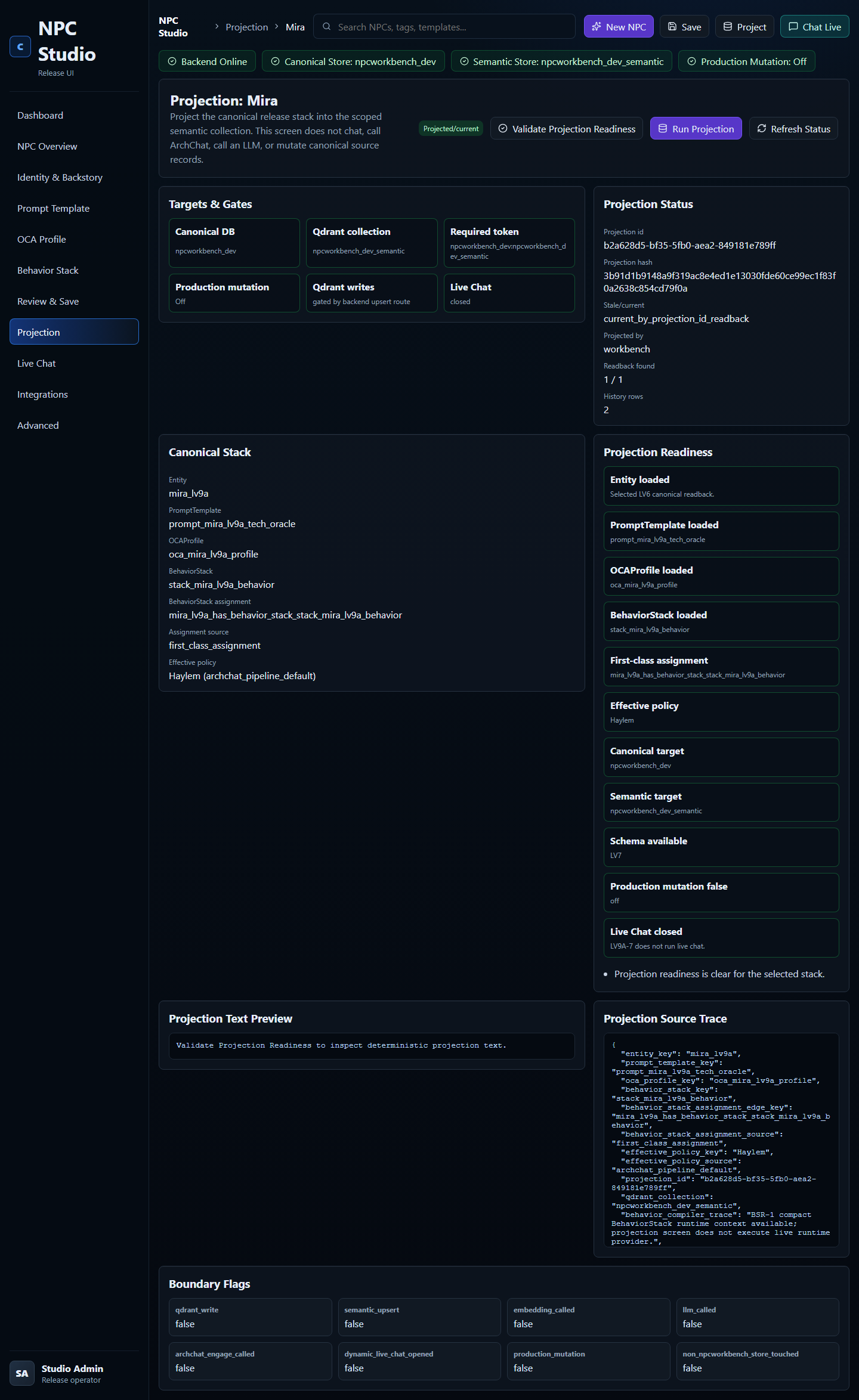Focus the Search NPCs, tags, templates field
This screenshot has width=859, height=1400.
click(444, 27)
